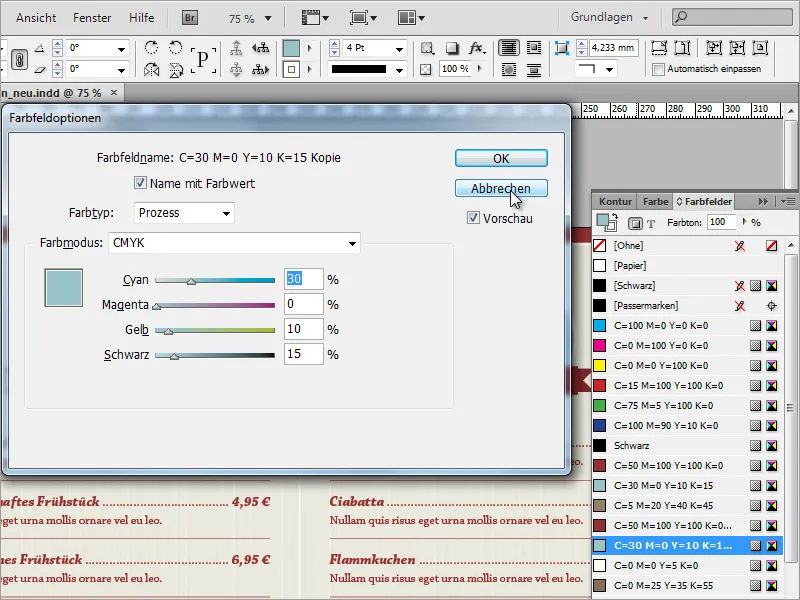This screenshot has width=800, height=600.
Task: Open the Farbmodus CMYK dropdown
Action: pyautogui.click(x=234, y=243)
